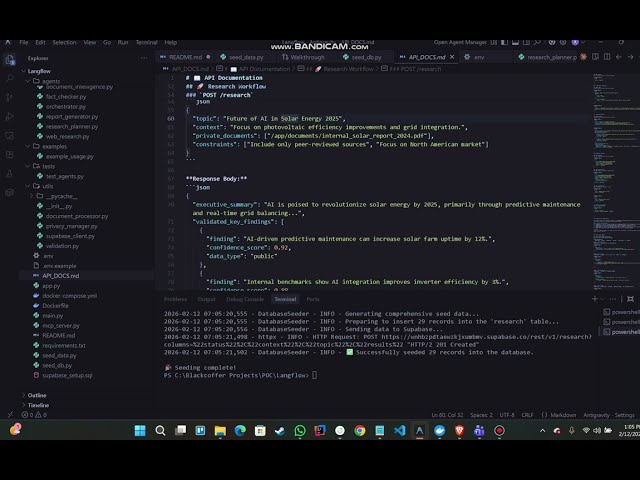Open the Problems panel tab
This screenshot has height=480, width=640.
(x=175, y=299)
